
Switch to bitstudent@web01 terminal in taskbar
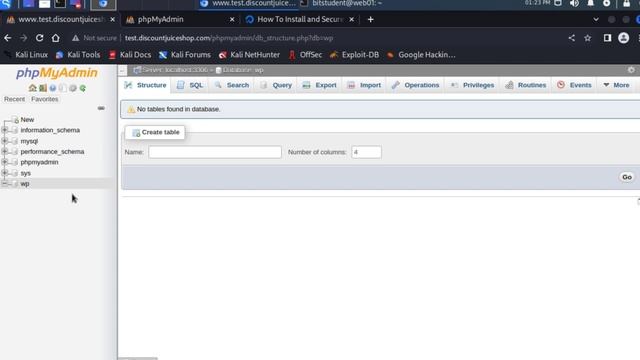coord(341,3)
